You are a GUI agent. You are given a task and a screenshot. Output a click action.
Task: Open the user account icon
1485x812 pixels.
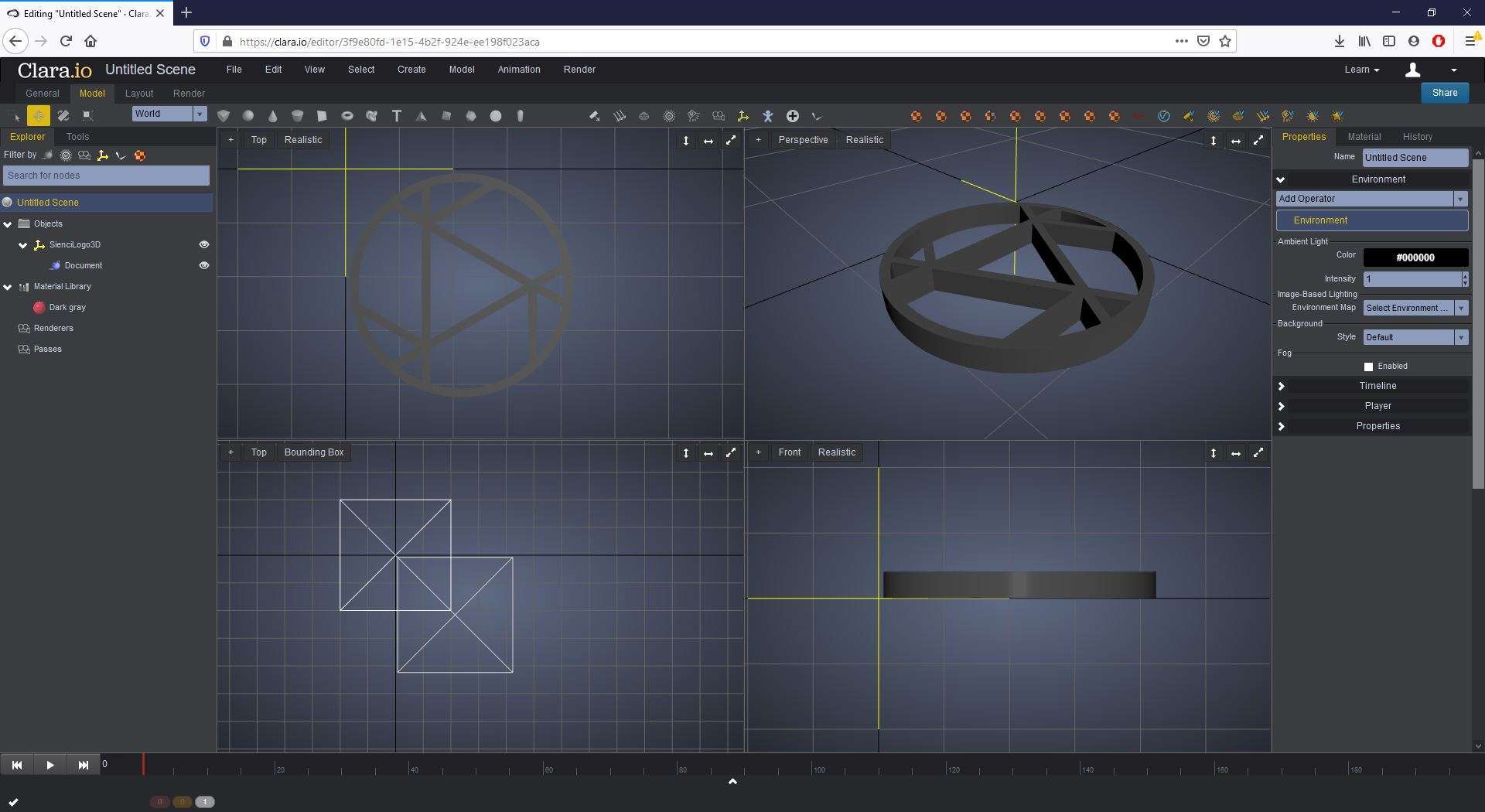pos(1412,70)
